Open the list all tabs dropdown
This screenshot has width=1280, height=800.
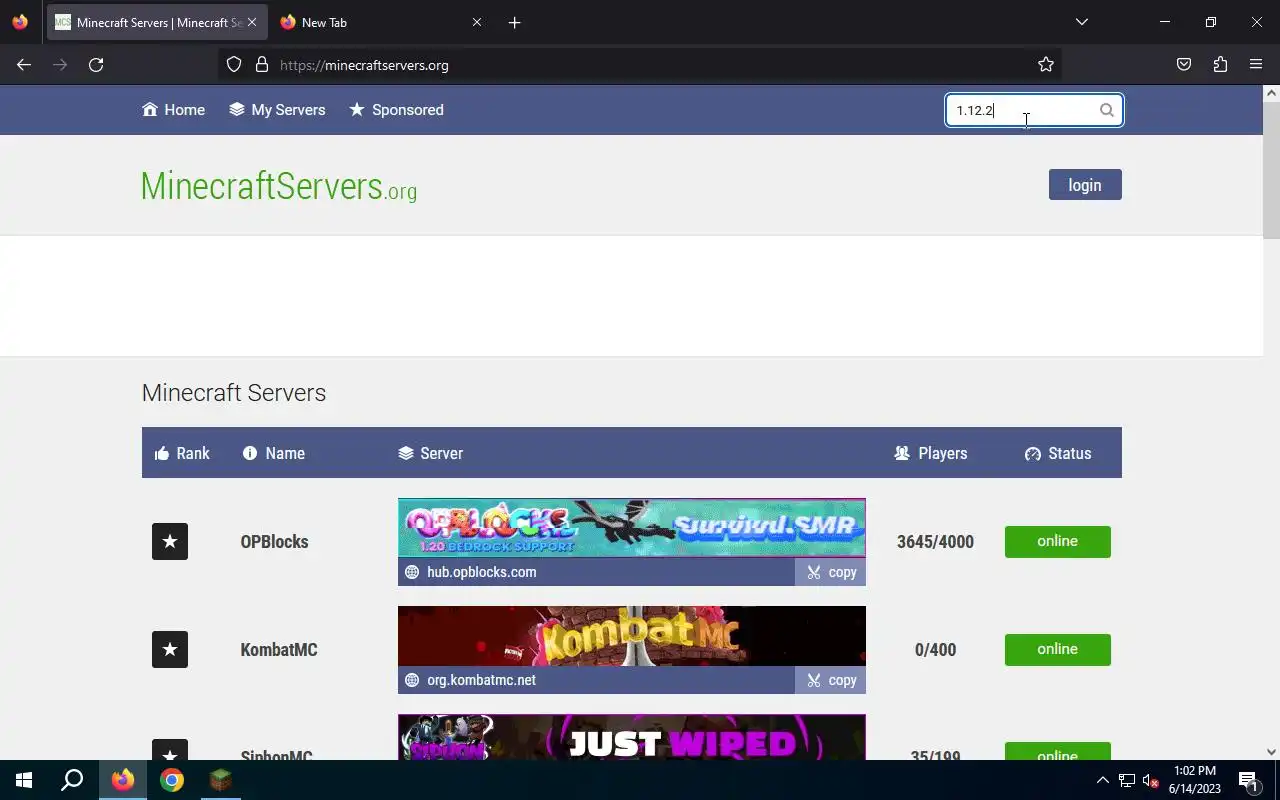point(1081,22)
